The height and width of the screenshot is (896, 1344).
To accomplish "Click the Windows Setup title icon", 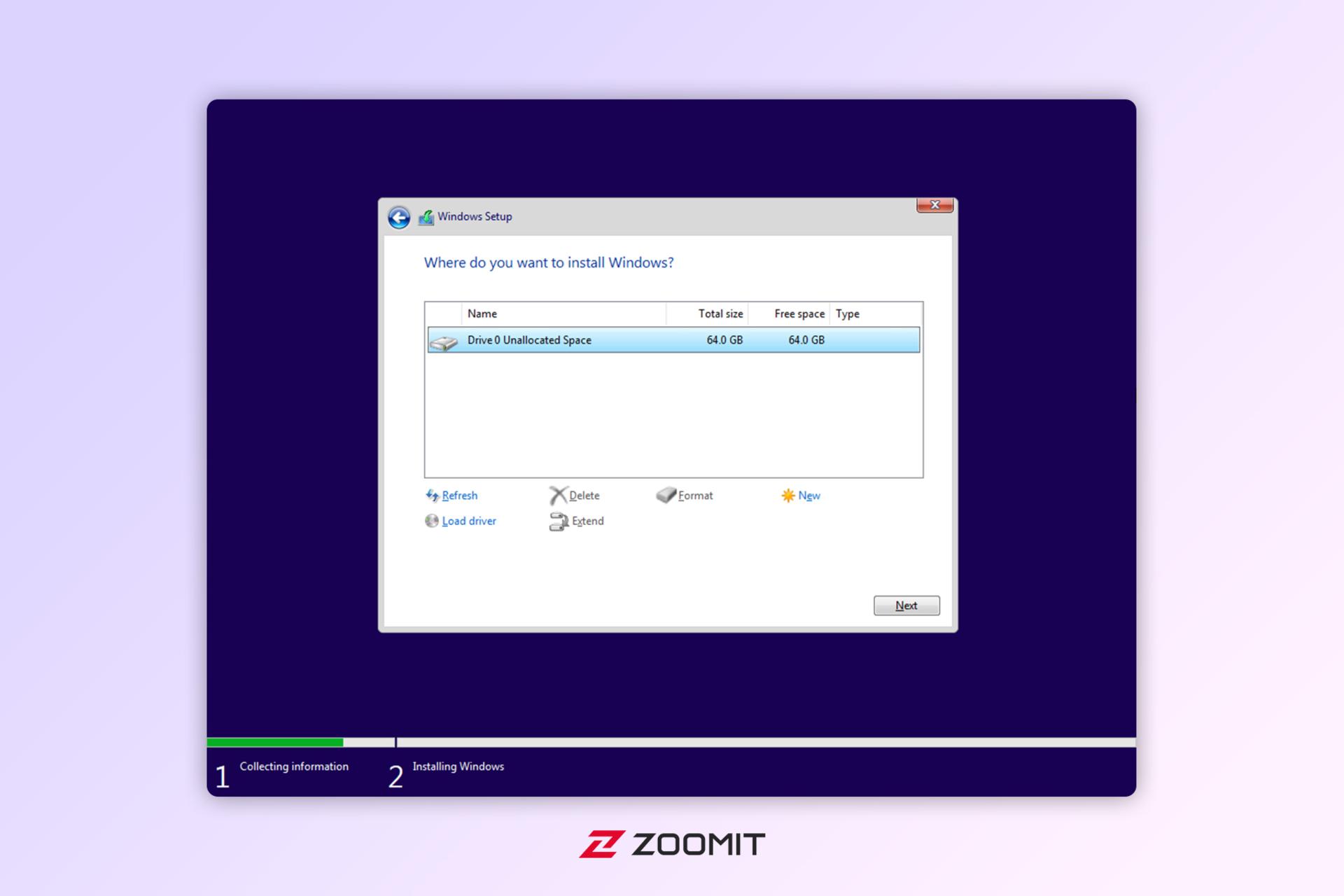I will [426, 217].
